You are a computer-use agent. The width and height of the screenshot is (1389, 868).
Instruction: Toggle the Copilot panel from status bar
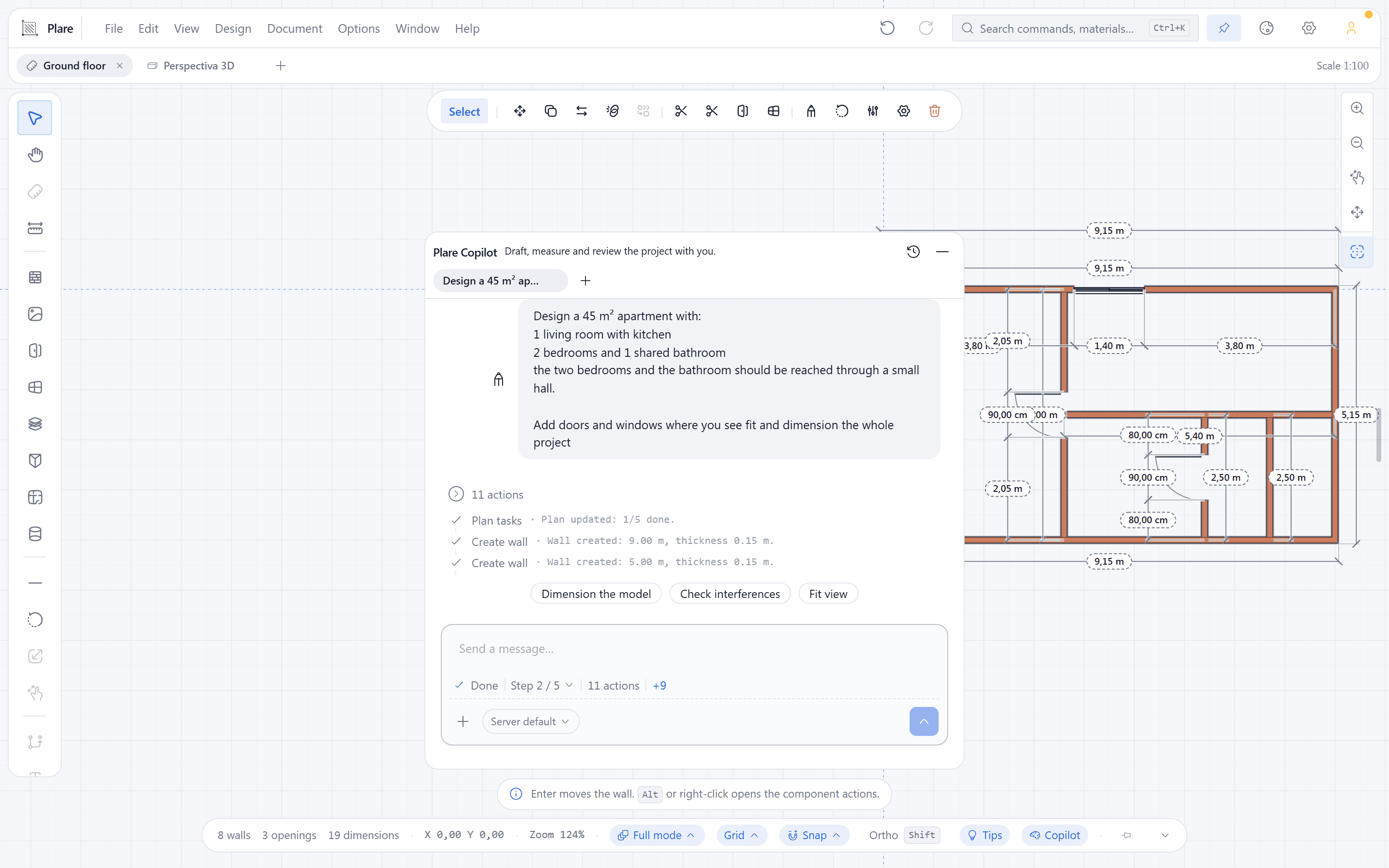tap(1055, 835)
